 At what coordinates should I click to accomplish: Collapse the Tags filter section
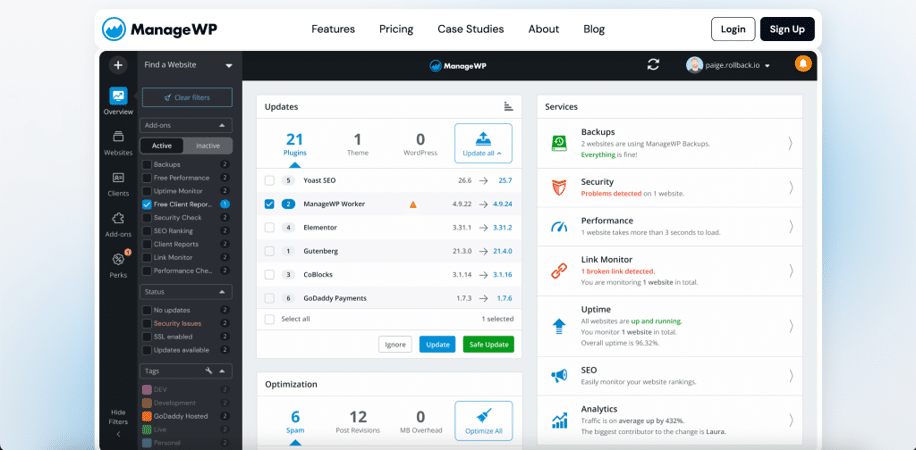[x=222, y=371]
